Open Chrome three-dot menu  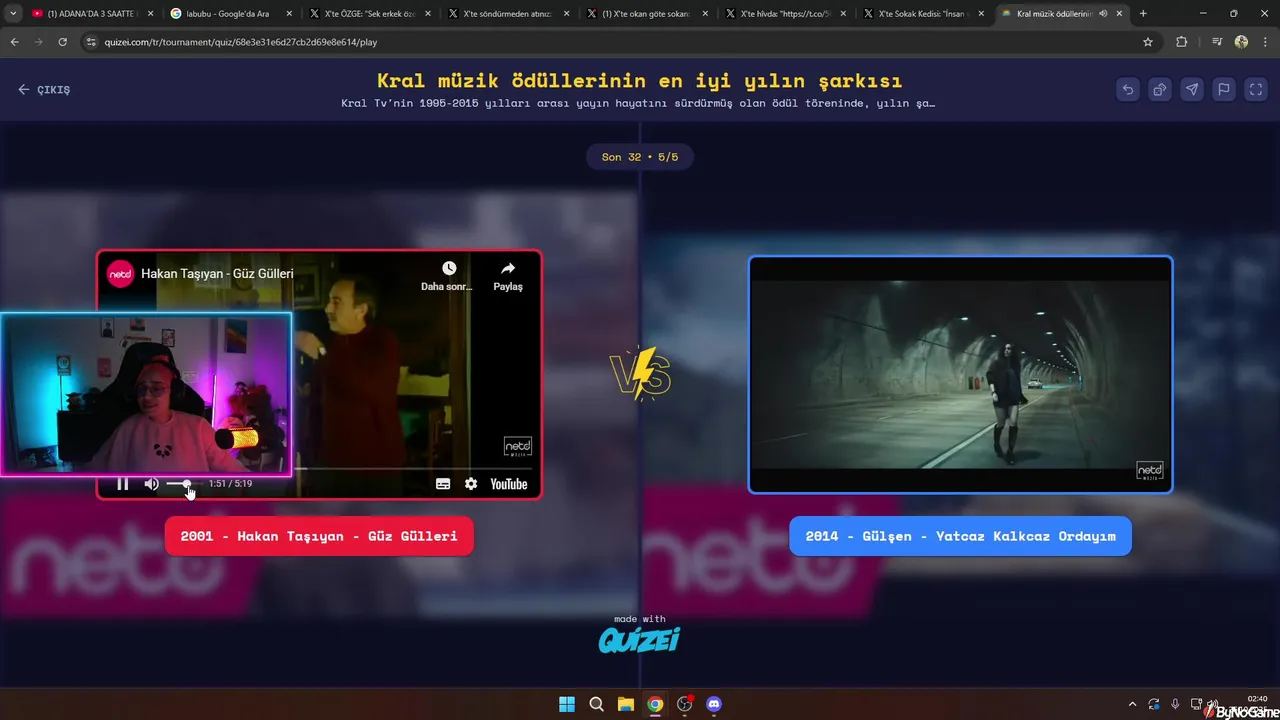click(x=1264, y=42)
